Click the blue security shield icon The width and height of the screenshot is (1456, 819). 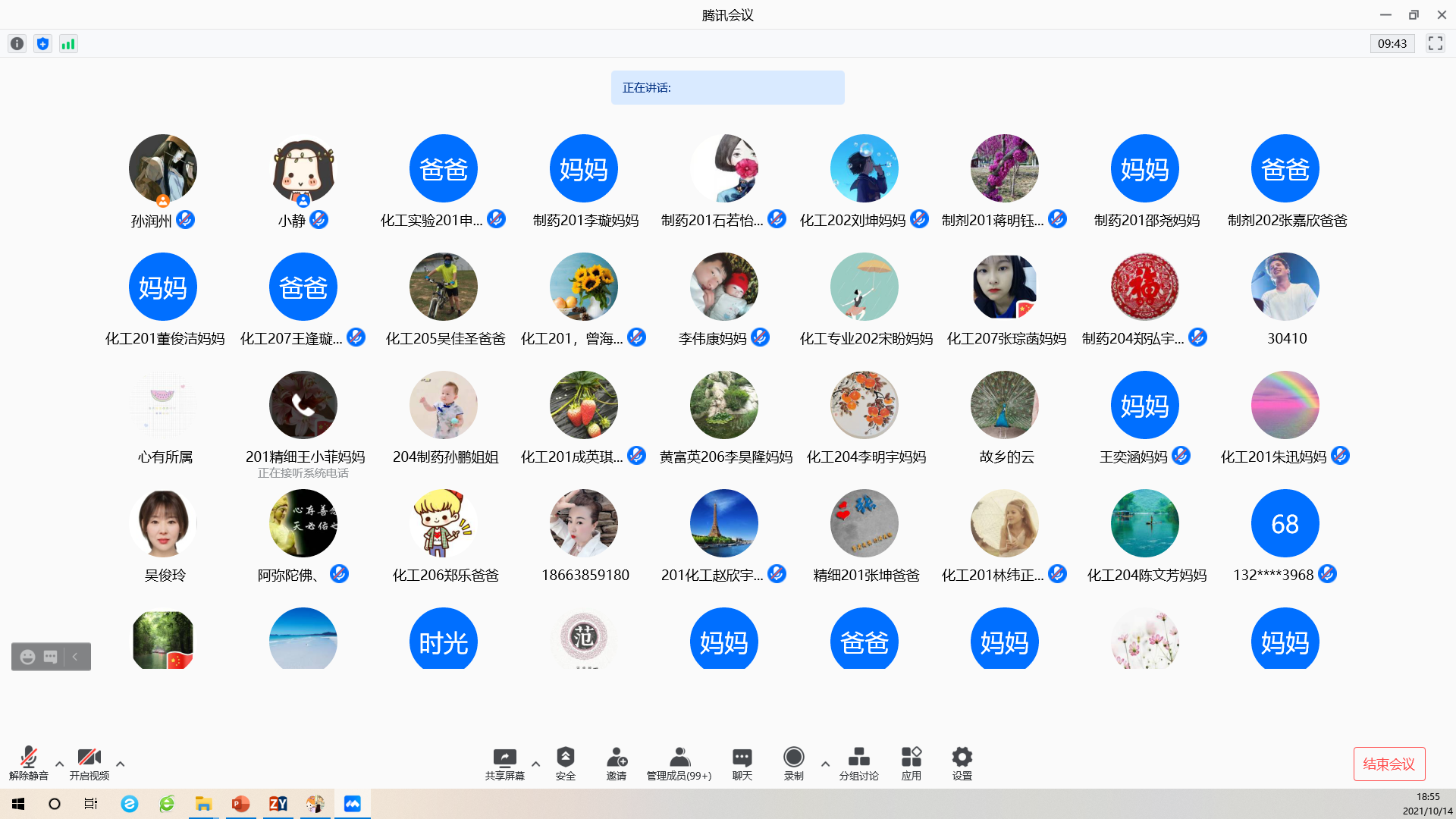point(42,44)
